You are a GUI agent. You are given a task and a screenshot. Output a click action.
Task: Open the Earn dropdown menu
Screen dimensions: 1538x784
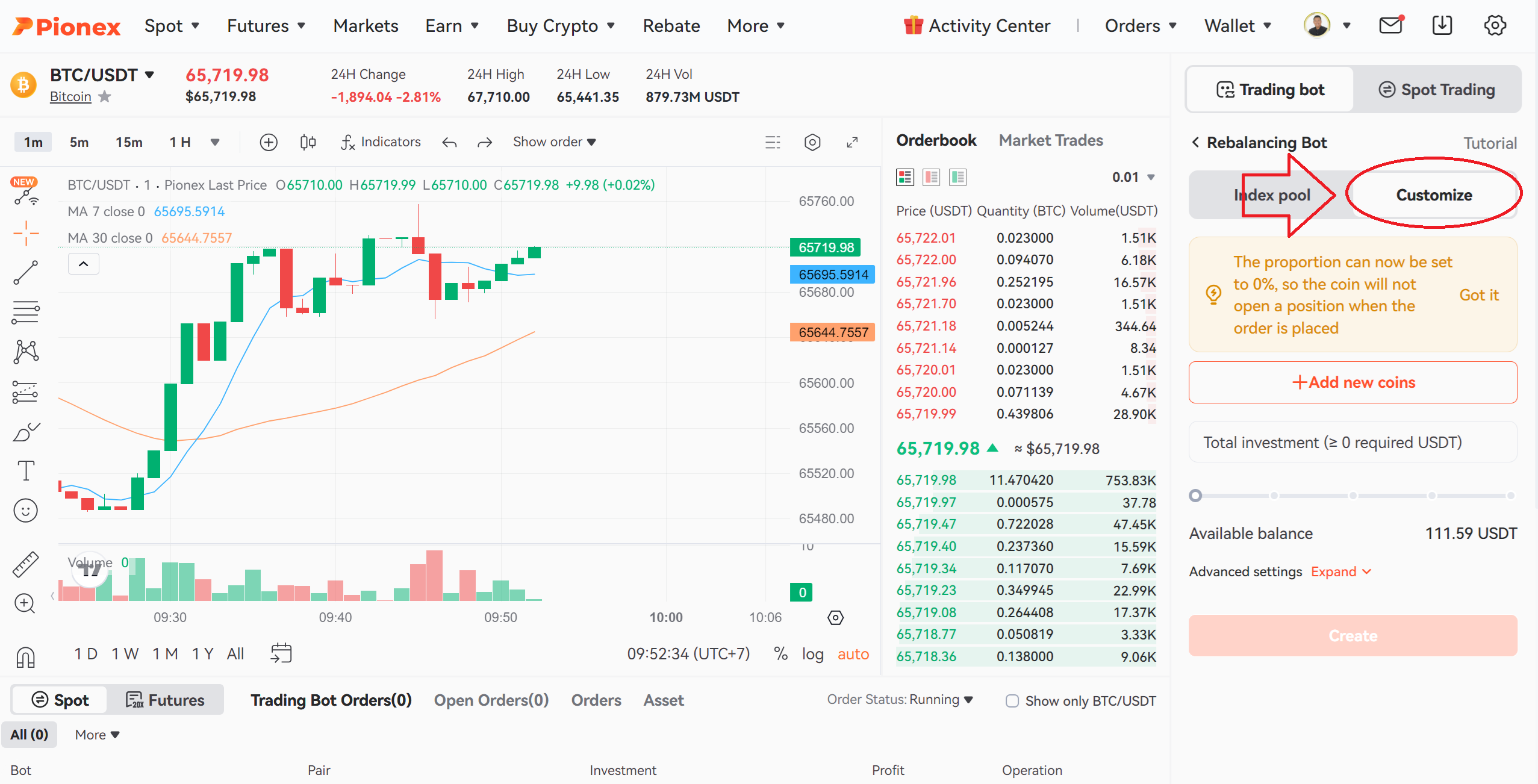(x=452, y=26)
